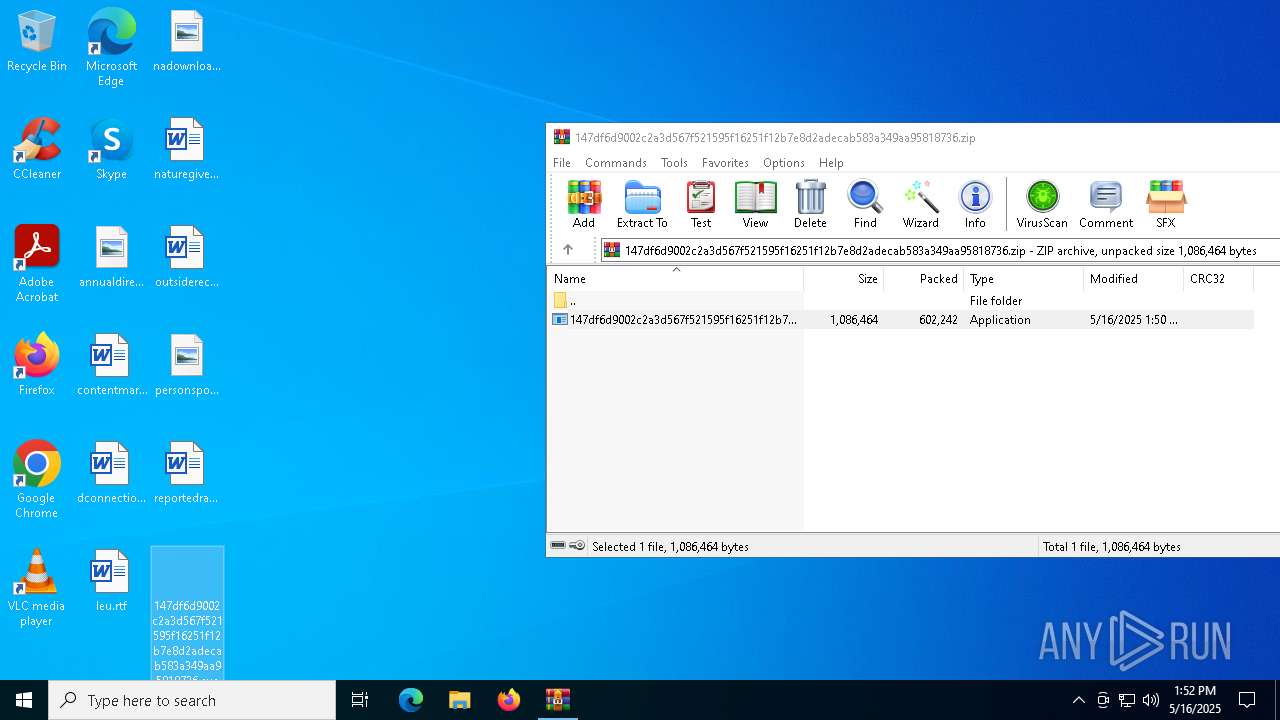Select the Google Chrome desktop shortcut
This screenshot has width=1280, height=720.
[x=37, y=480]
